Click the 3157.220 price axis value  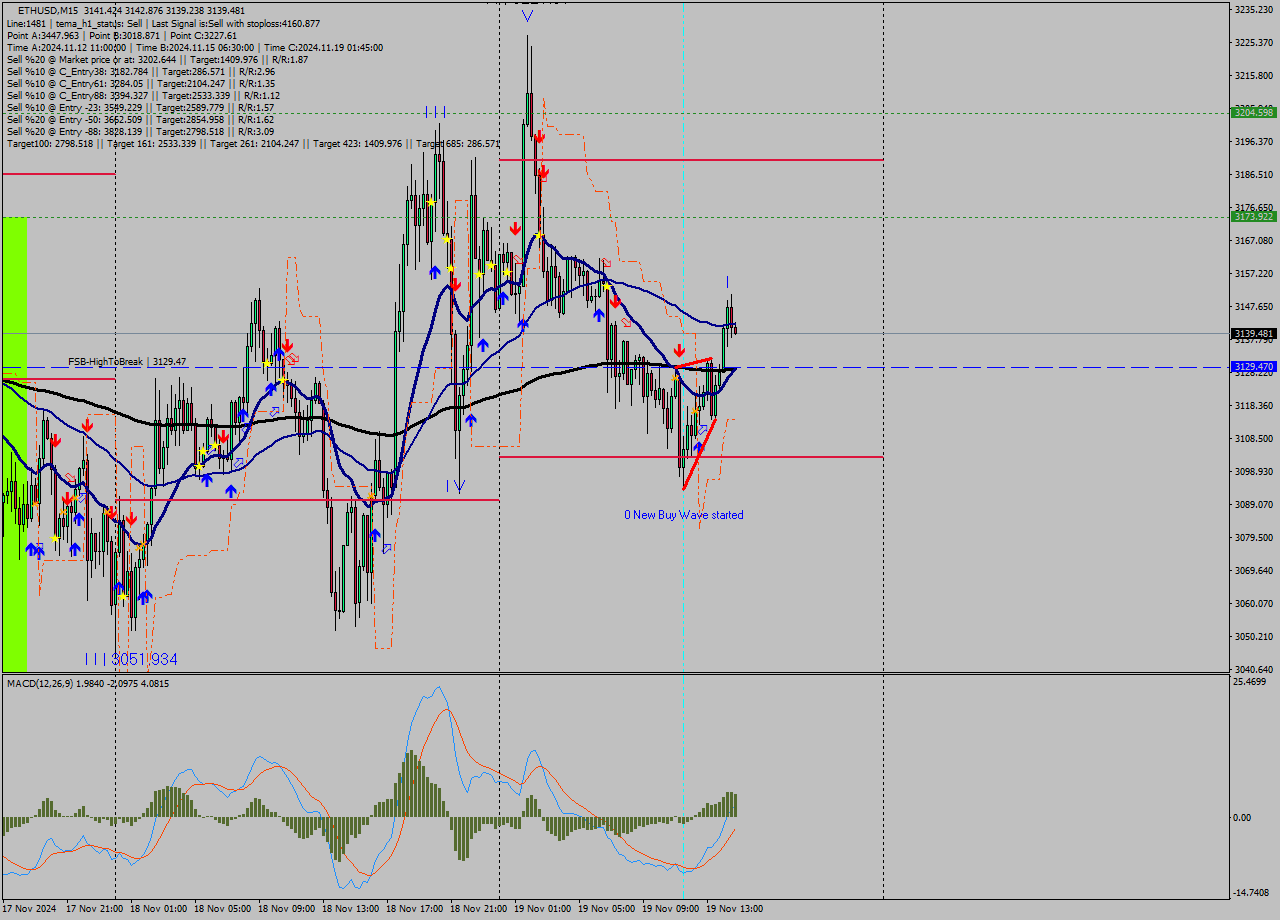[1254, 273]
